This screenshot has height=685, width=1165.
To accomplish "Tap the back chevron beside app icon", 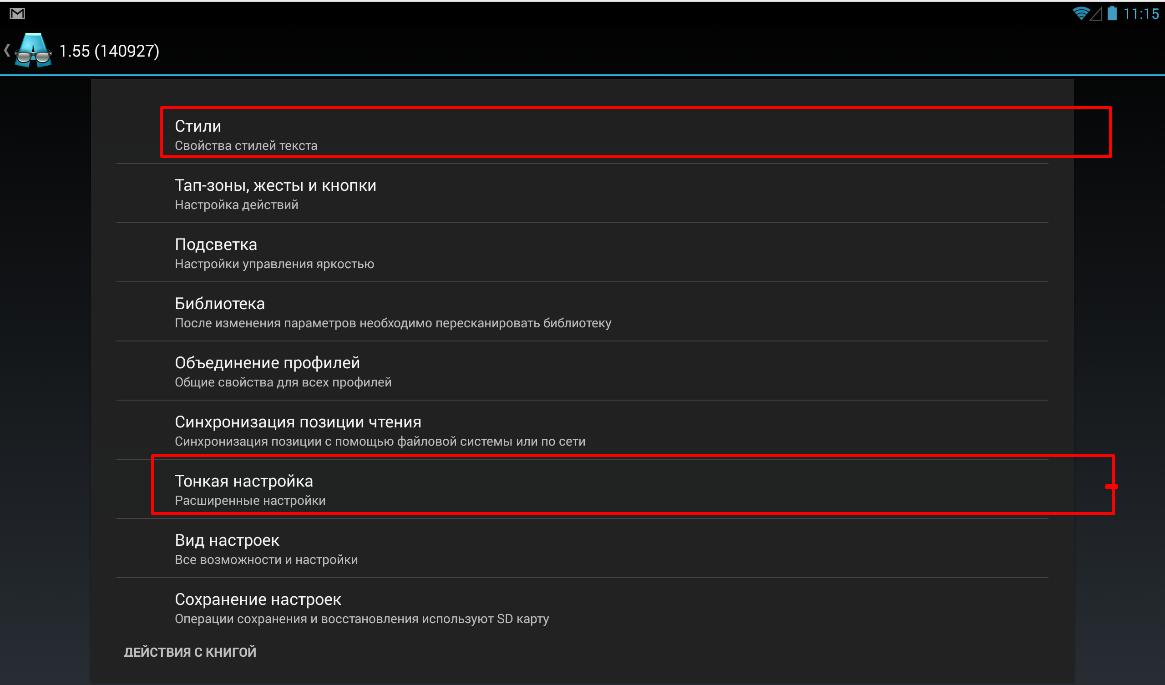I will point(7,51).
